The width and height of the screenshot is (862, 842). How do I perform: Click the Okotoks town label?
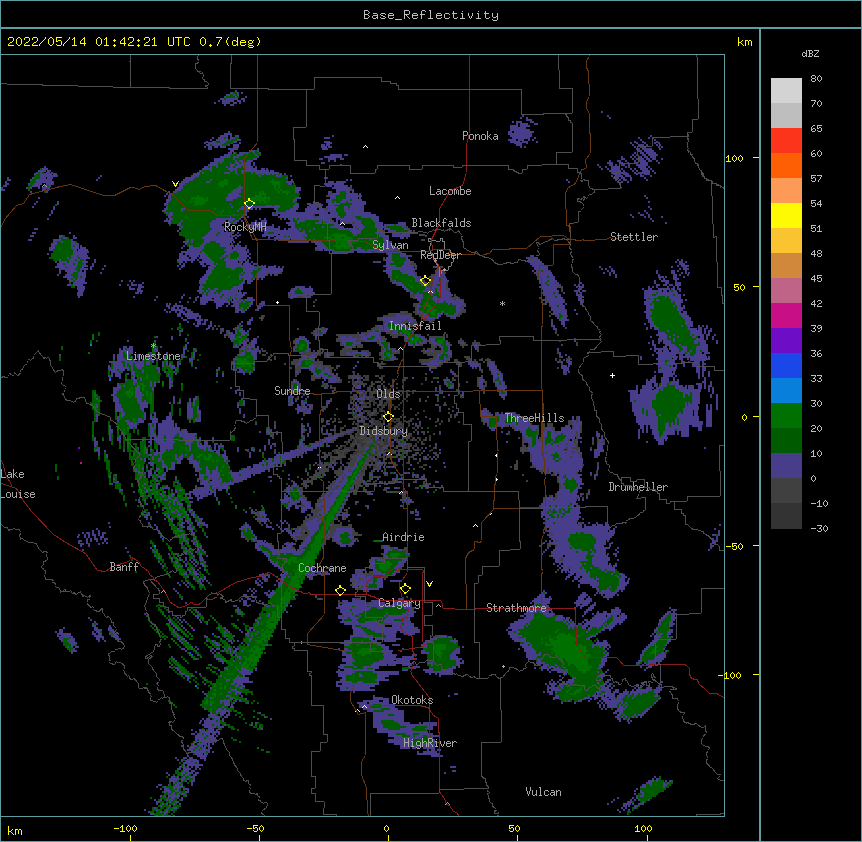pos(412,700)
